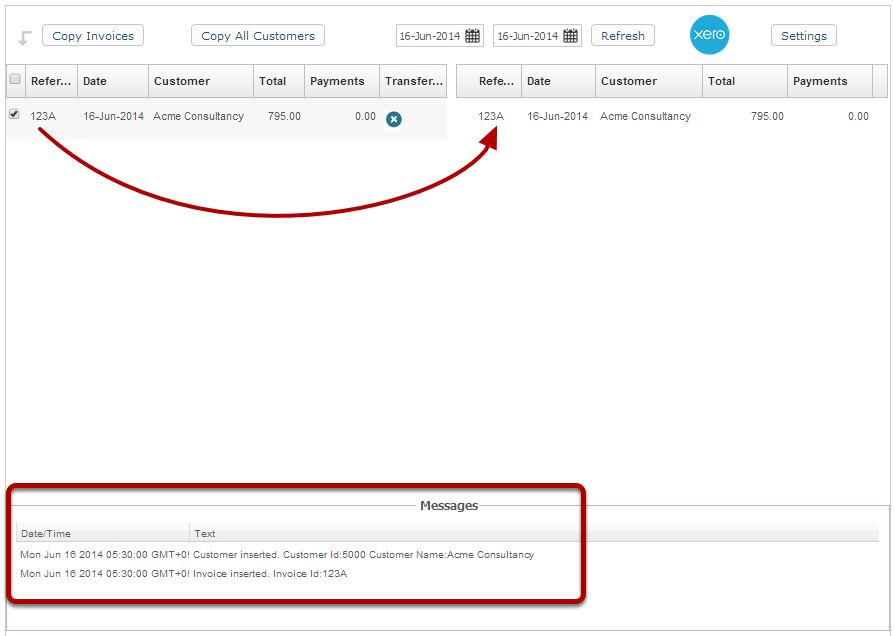
Task: Click 795.00 total in right table
Action: [767, 116]
